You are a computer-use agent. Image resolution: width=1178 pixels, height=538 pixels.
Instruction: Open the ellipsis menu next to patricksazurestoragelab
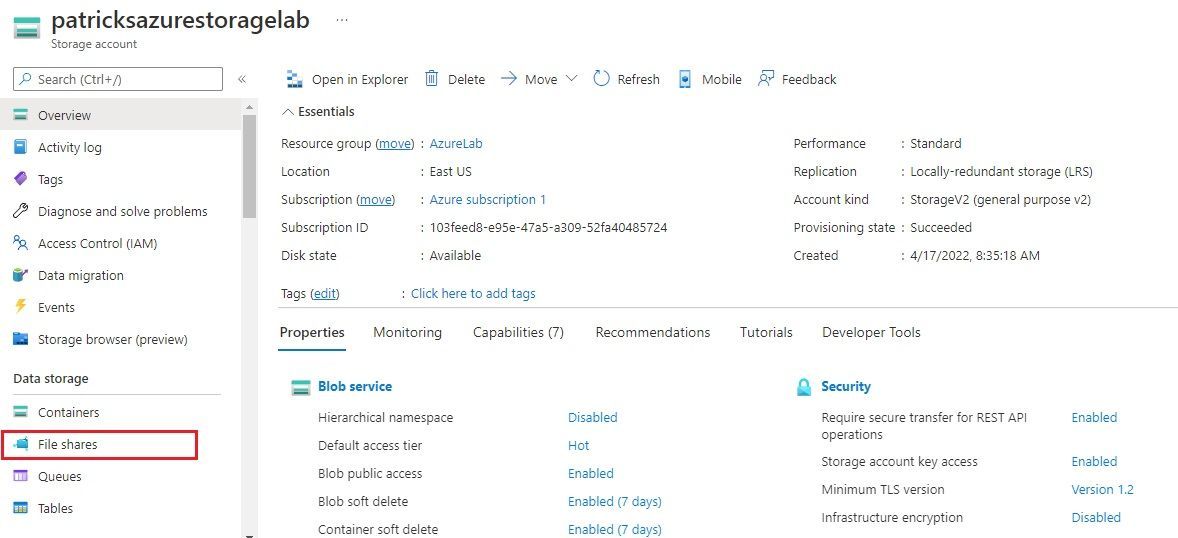pyautogui.click(x=342, y=20)
